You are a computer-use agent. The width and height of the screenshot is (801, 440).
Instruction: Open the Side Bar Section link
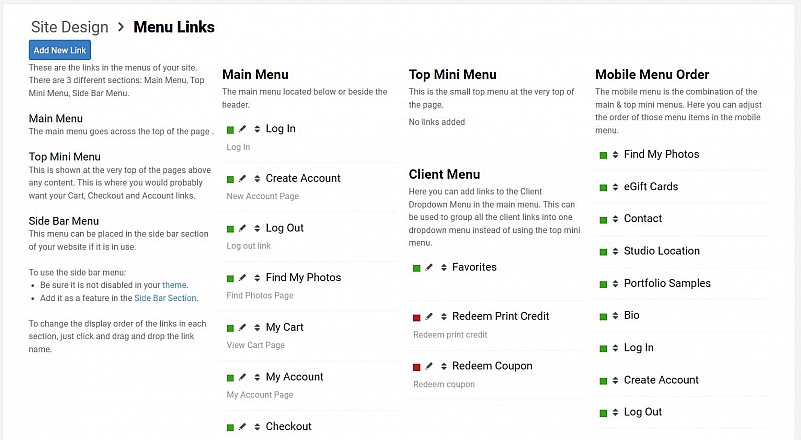[165, 298]
